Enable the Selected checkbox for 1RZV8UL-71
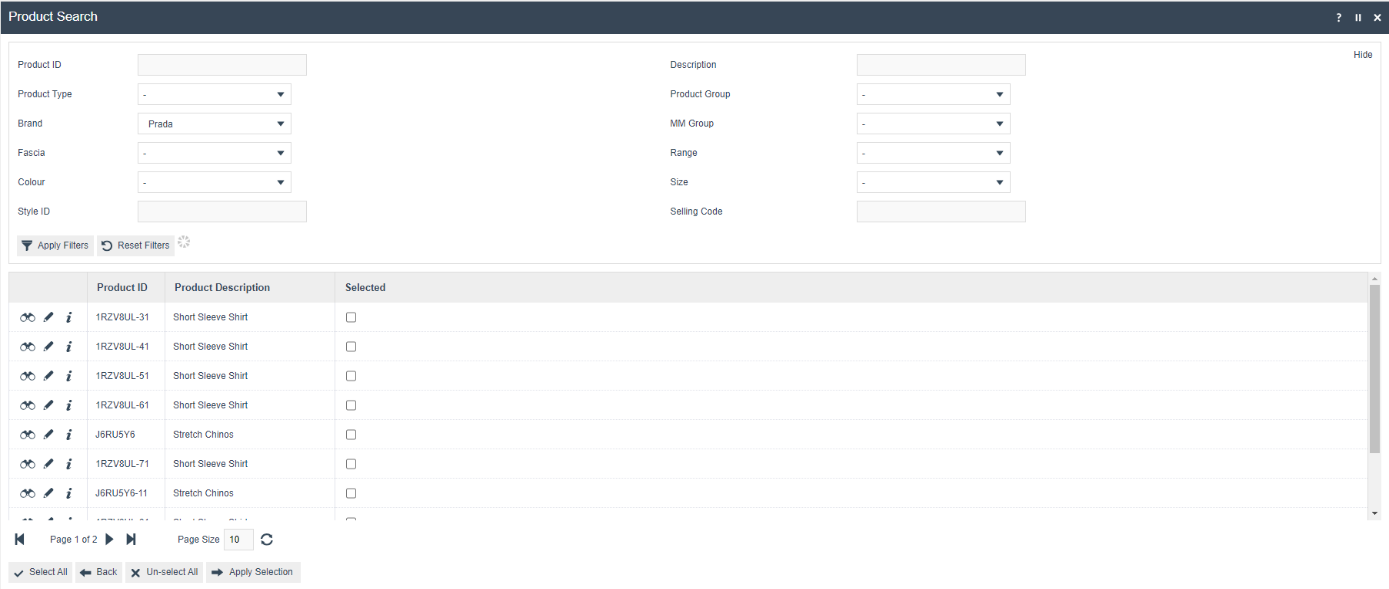The image size is (1389, 589). [x=350, y=463]
